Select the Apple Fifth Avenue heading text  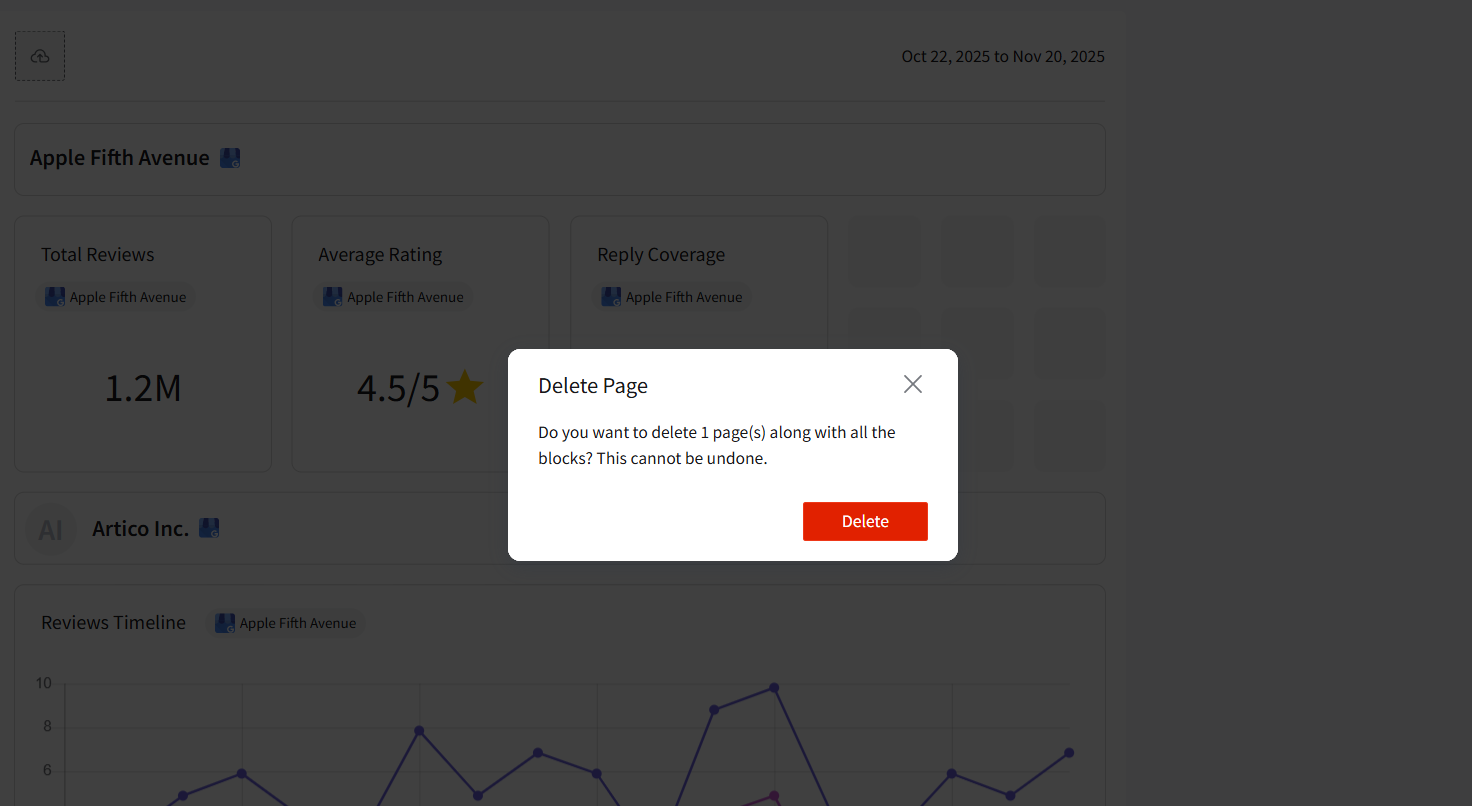[x=120, y=158]
